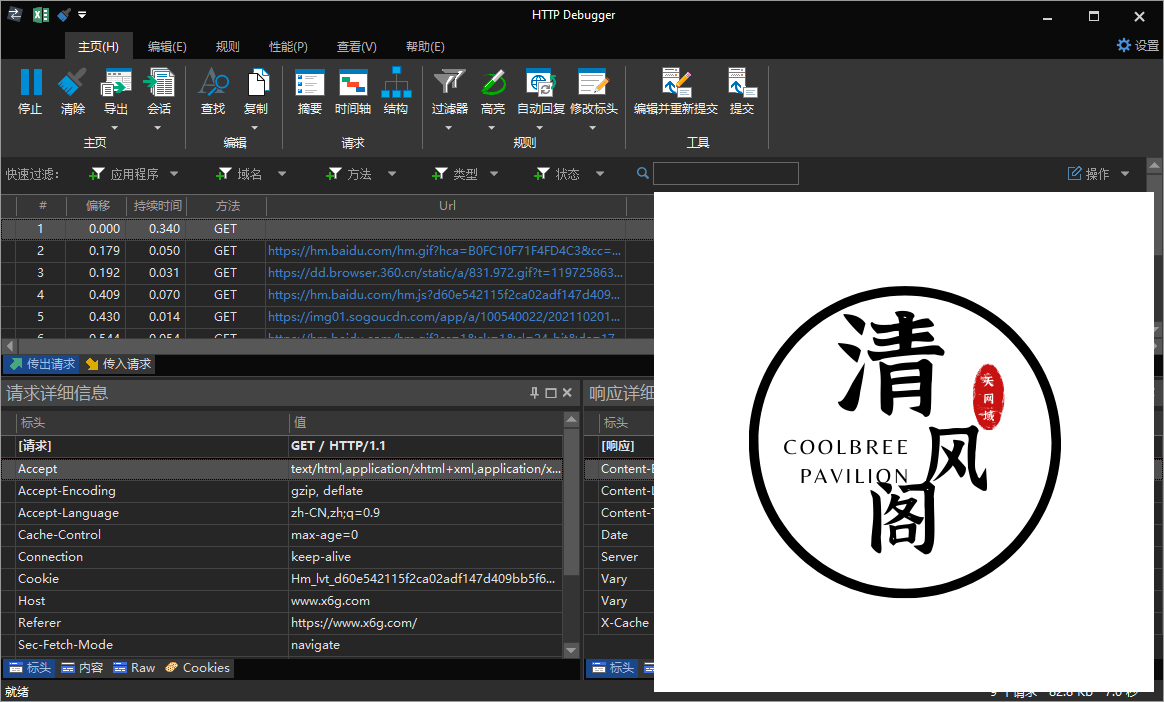1164x702 pixels.
Task: Select the View (查看) ribbon tab
Action: tap(356, 46)
